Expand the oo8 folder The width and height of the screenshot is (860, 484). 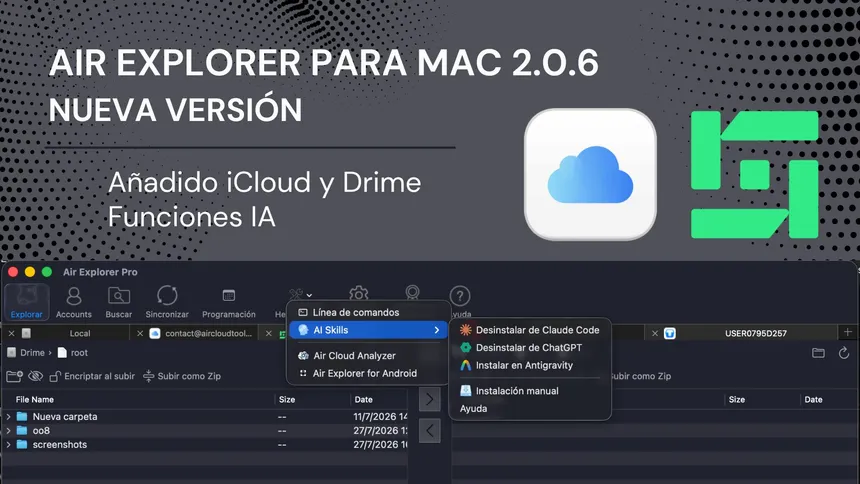(8, 431)
